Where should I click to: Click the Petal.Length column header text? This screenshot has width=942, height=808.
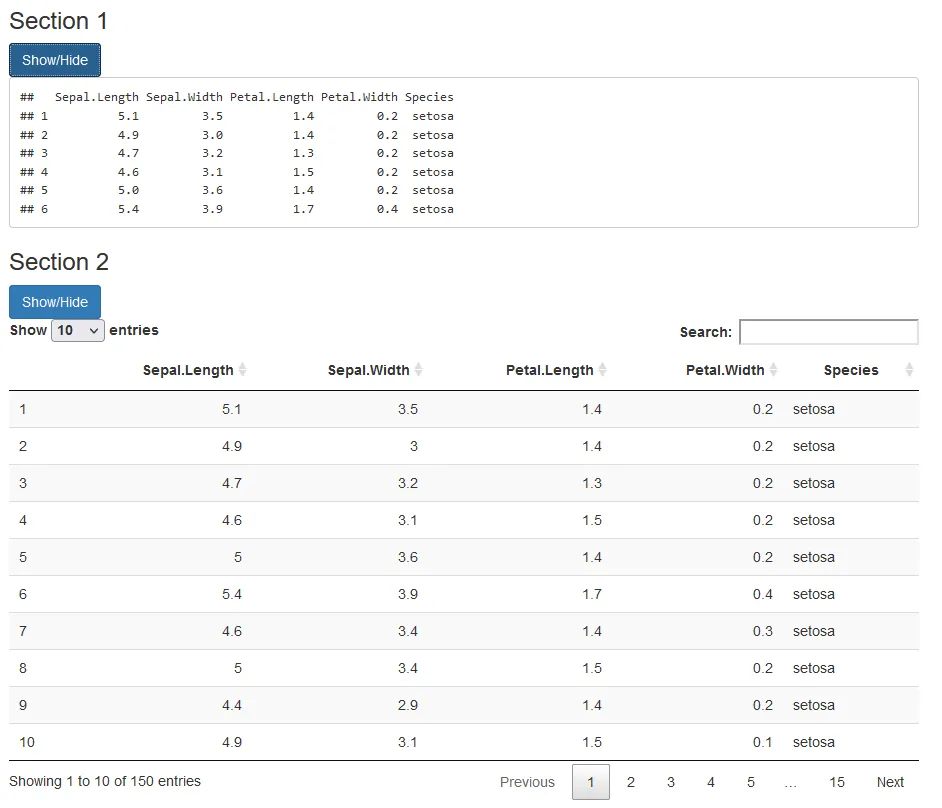pyautogui.click(x=550, y=370)
